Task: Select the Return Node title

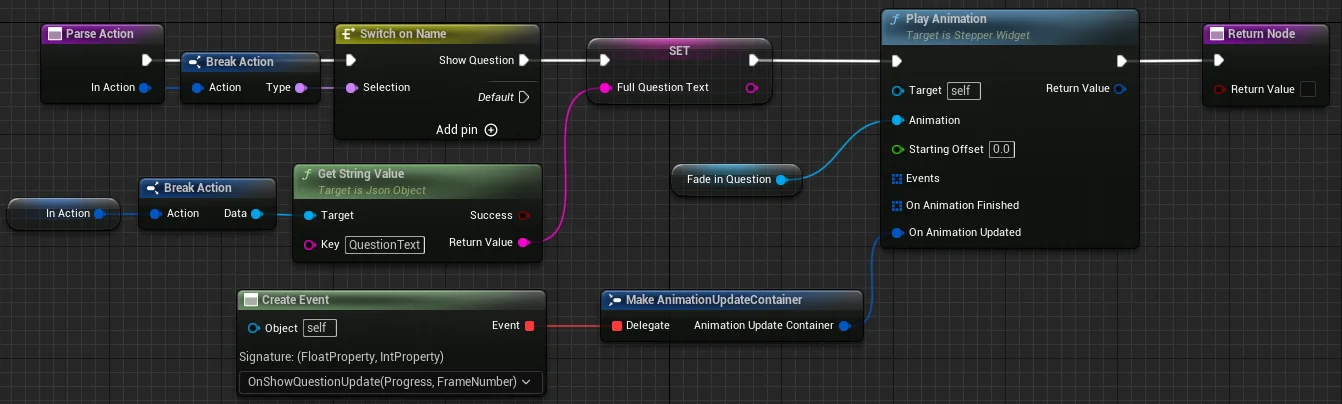Action: click(x=1261, y=34)
